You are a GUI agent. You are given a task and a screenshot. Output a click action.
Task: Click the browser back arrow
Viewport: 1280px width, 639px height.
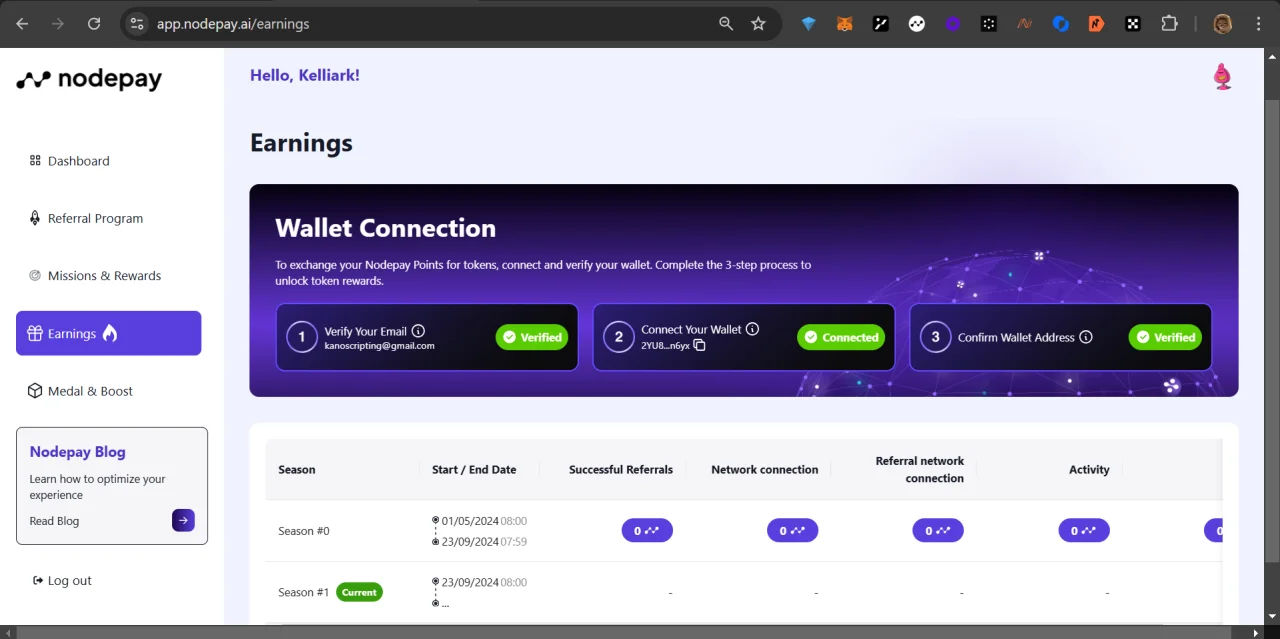[x=22, y=24]
